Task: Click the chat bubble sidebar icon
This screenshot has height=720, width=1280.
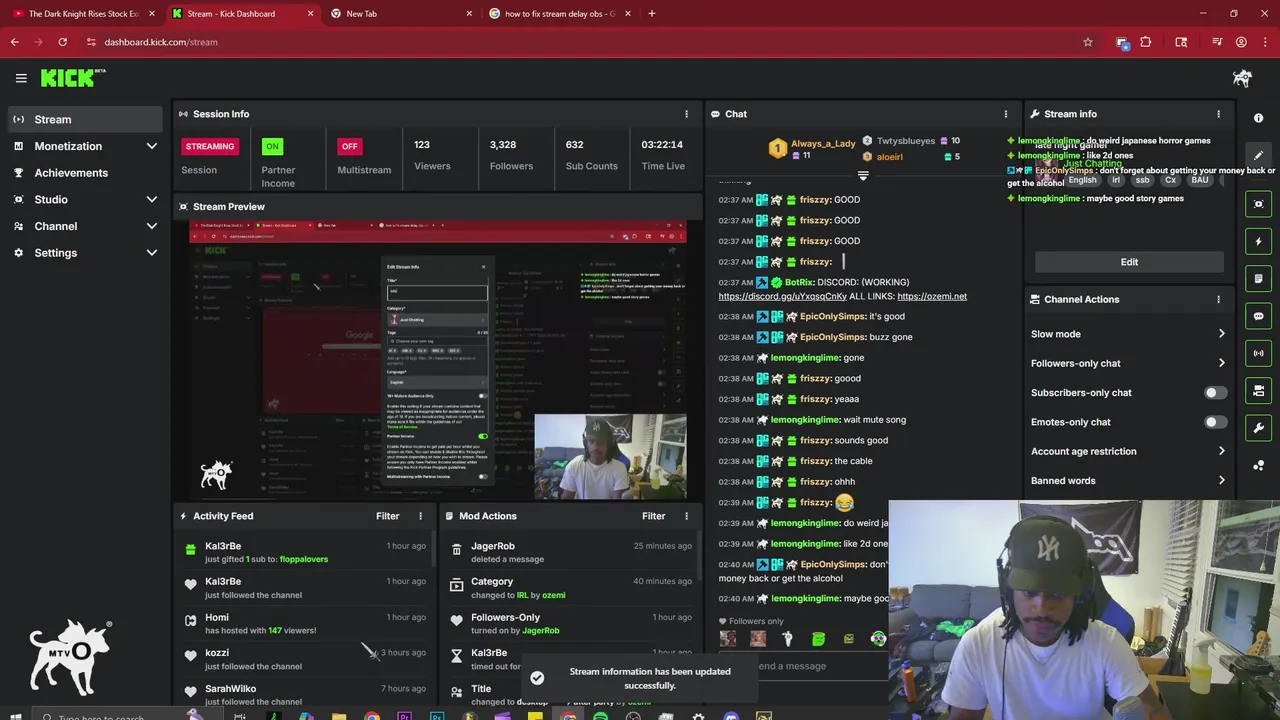Action: (x=1259, y=316)
